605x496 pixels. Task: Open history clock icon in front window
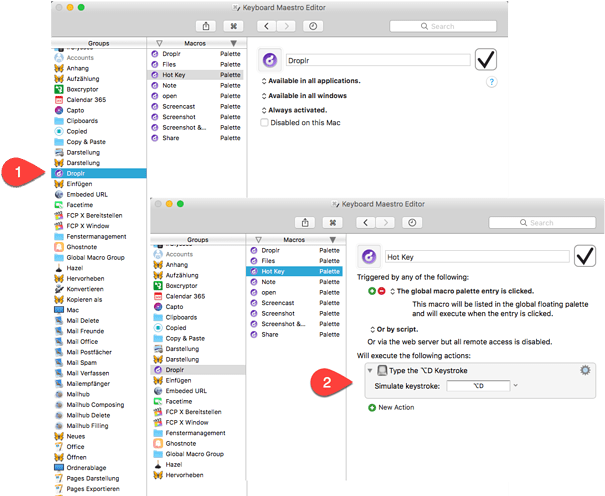coord(412,223)
